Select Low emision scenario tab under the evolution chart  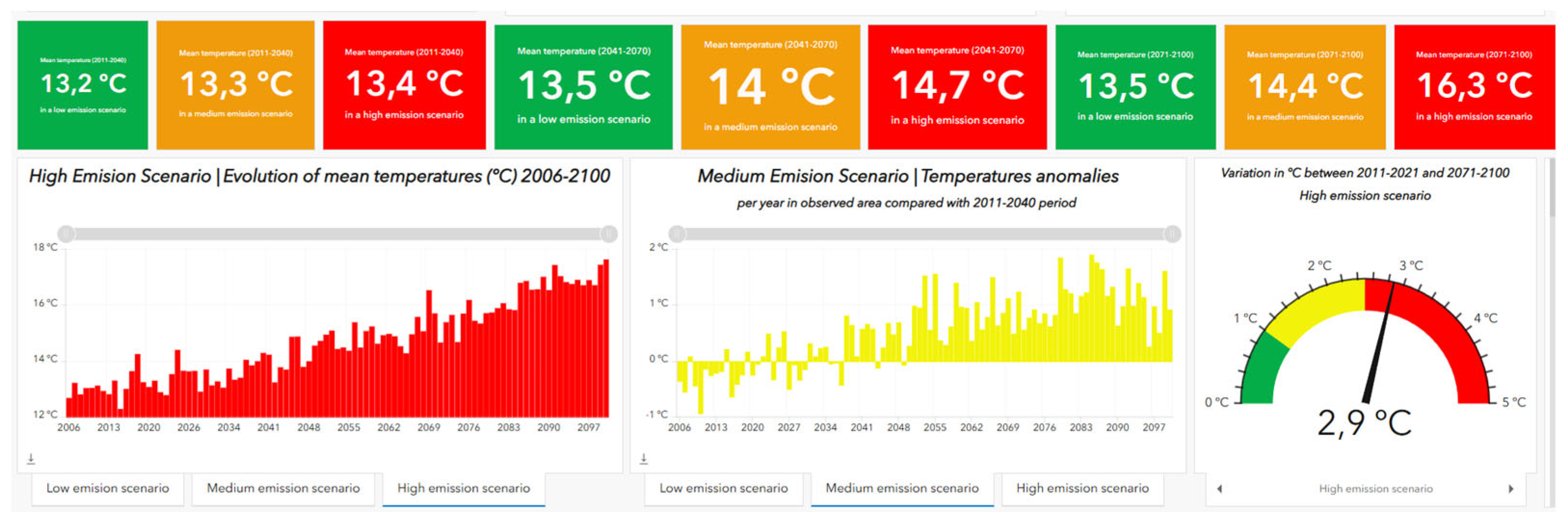click(x=108, y=488)
